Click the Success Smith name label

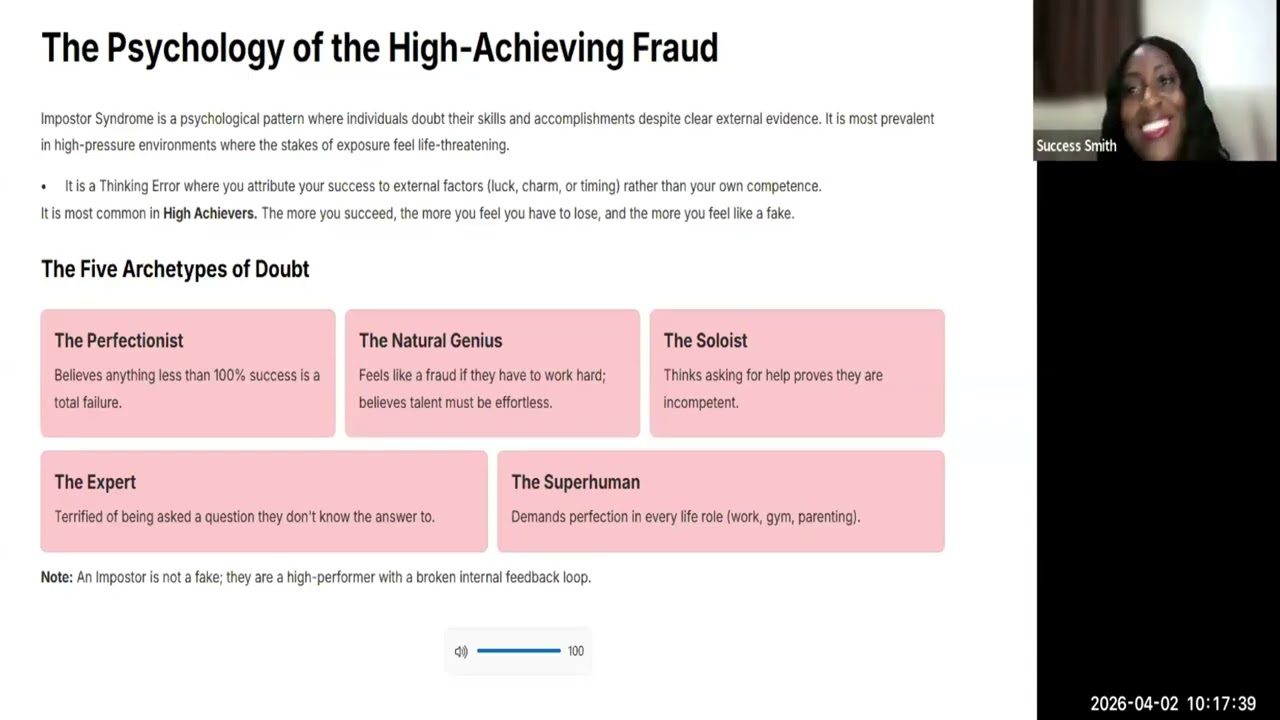pos(1076,146)
